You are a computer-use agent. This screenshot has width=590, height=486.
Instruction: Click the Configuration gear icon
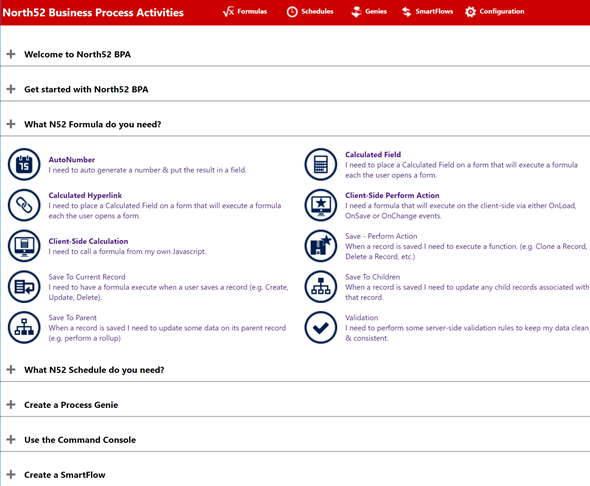470,12
